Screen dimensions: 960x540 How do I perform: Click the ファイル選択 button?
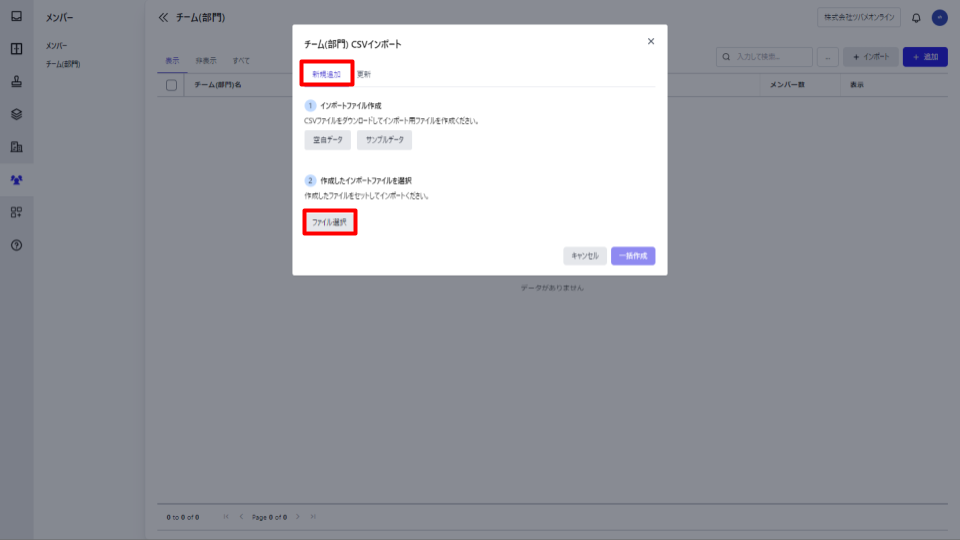point(329,222)
